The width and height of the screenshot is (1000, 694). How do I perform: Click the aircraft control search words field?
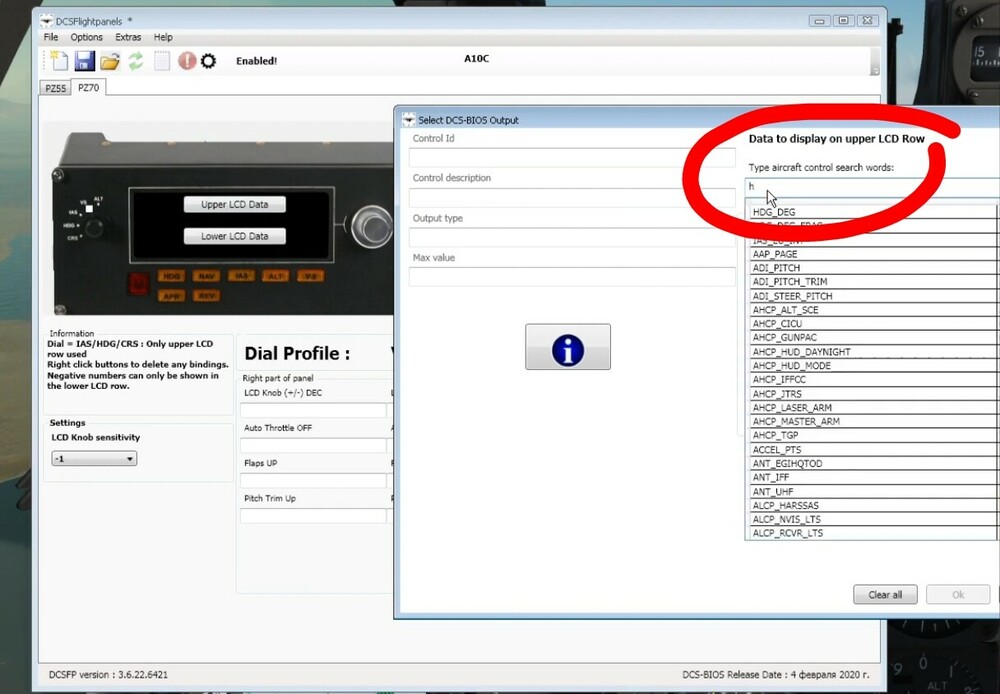click(x=872, y=188)
